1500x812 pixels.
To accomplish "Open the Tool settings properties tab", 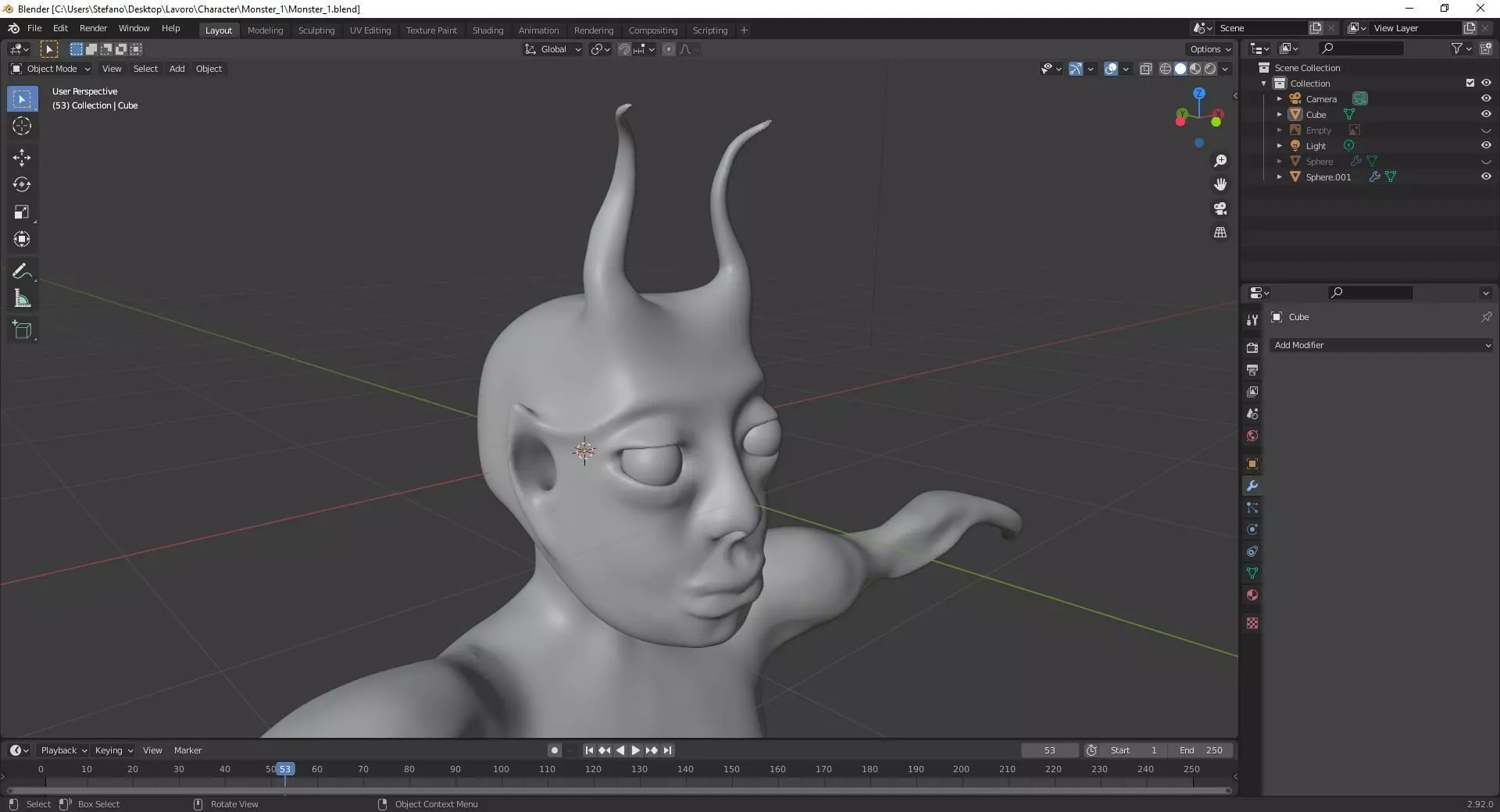I will click(1252, 319).
